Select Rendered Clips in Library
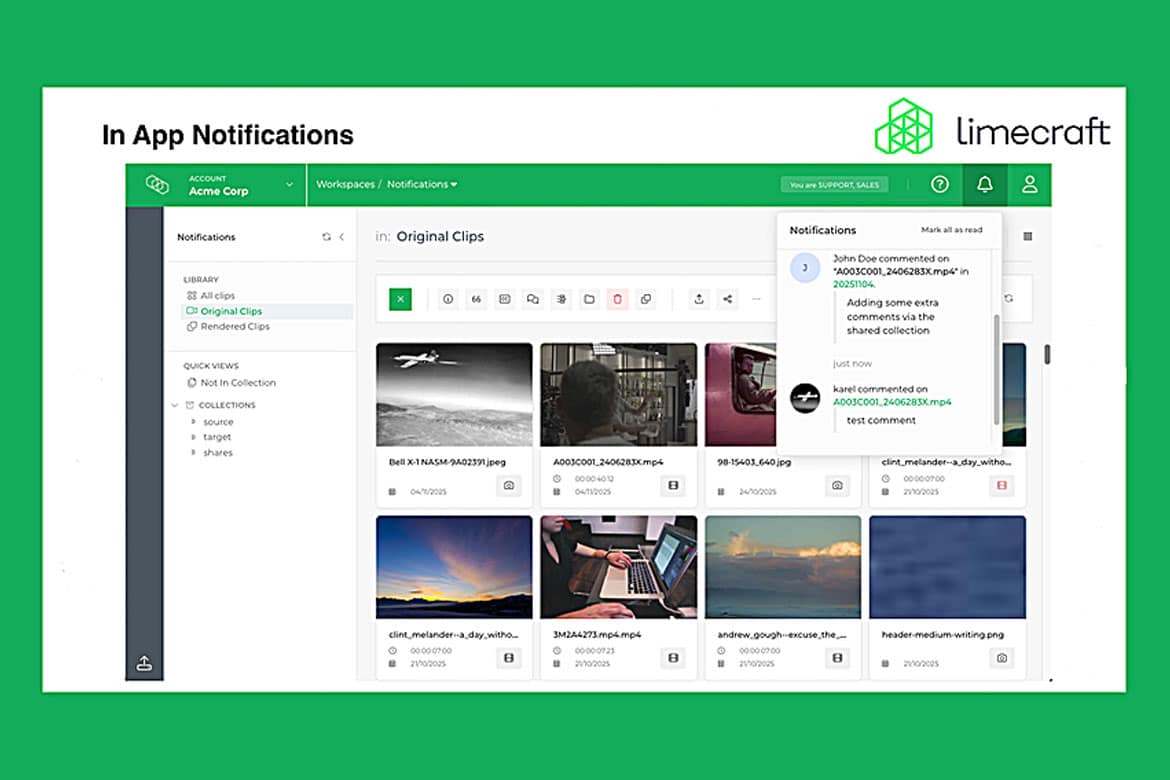The image size is (1170, 780). 234,327
